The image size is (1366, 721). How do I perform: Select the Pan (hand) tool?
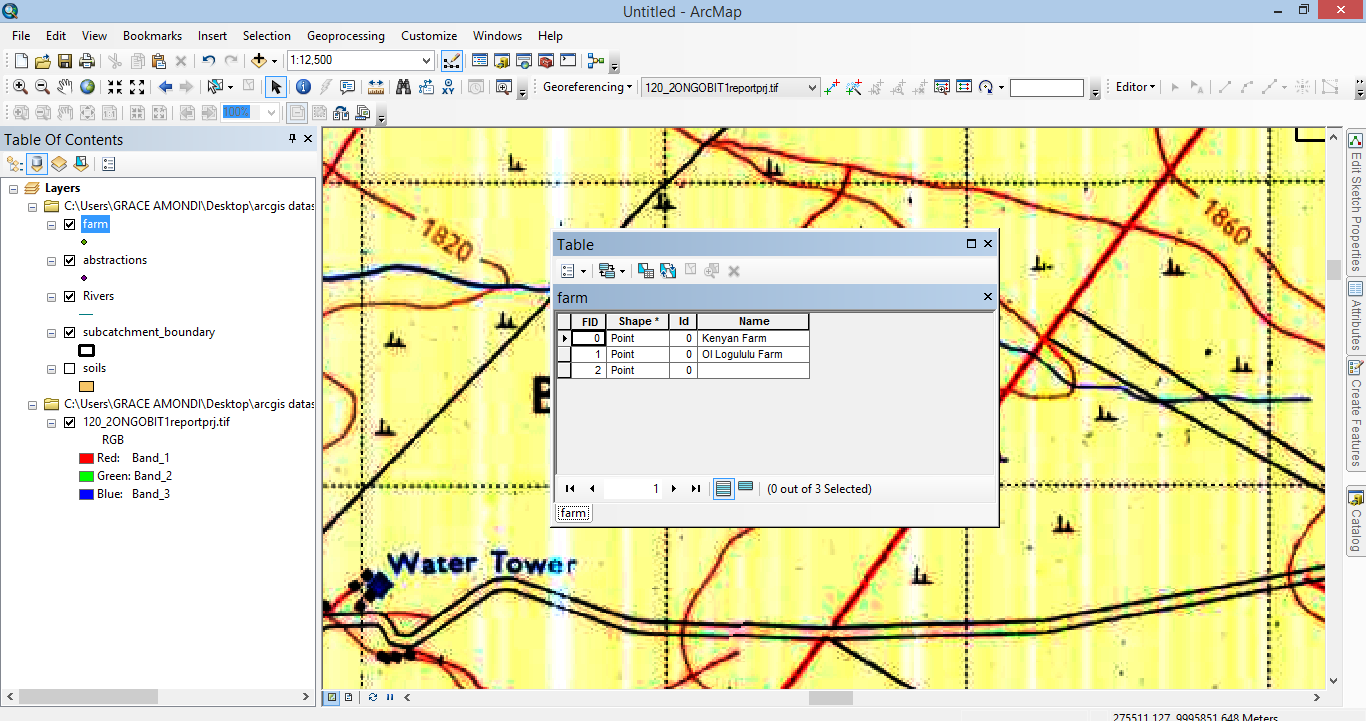pos(64,87)
